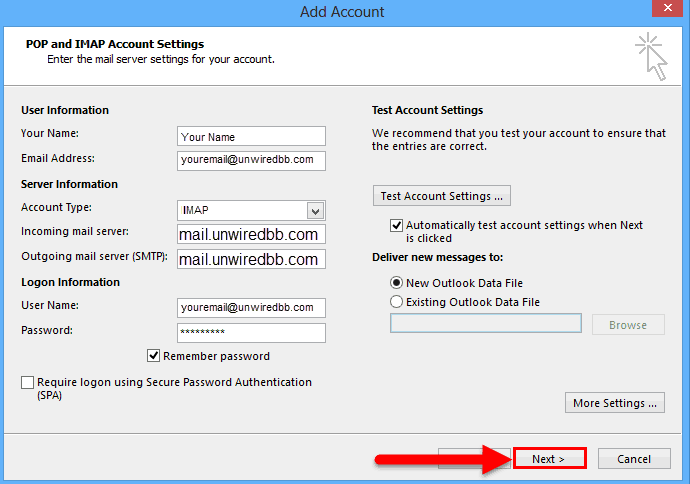Click the cursor wizard icon in header
This screenshot has height=484, width=690.
coord(651,56)
